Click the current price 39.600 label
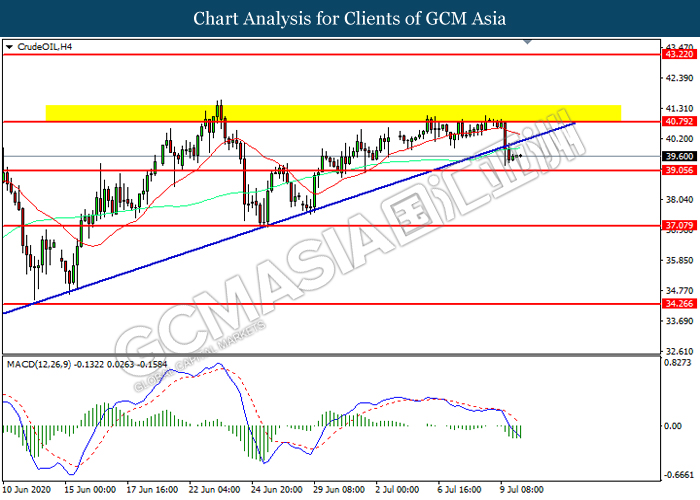This screenshot has width=700, height=500. (679, 156)
